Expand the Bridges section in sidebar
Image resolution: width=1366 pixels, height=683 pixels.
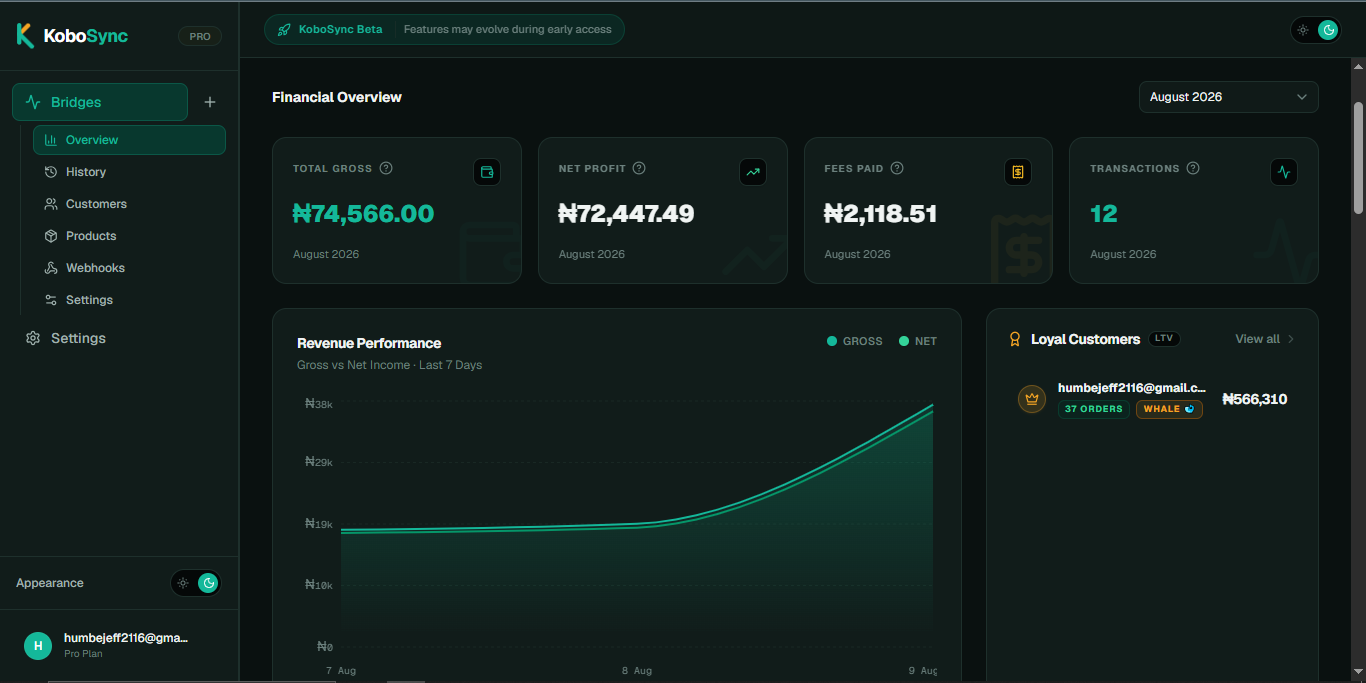pyautogui.click(x=100, y=102)
